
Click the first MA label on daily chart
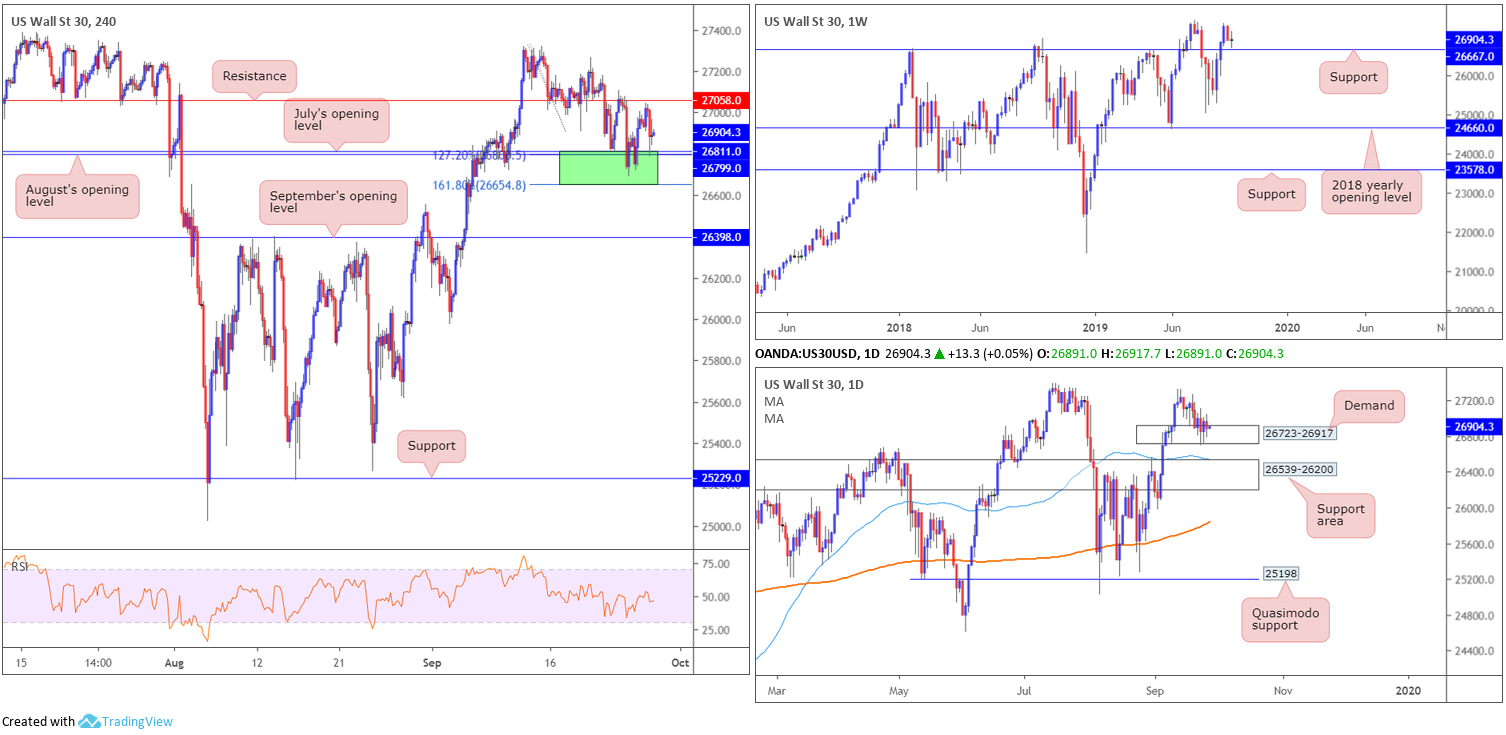pos(773,401)
